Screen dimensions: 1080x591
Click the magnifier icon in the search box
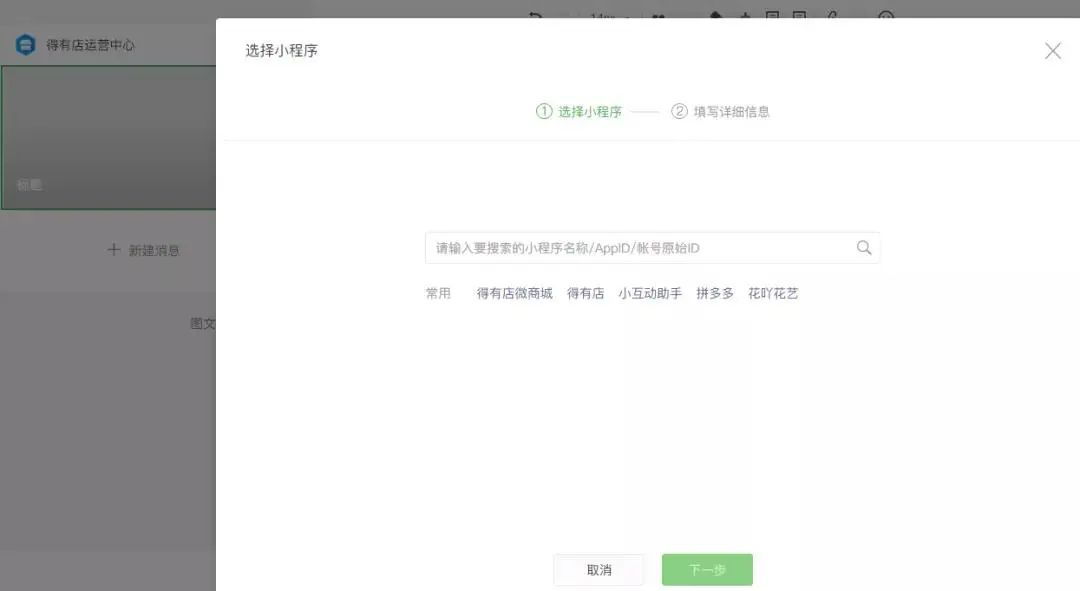pyautogui.click(x=863, y=247)
